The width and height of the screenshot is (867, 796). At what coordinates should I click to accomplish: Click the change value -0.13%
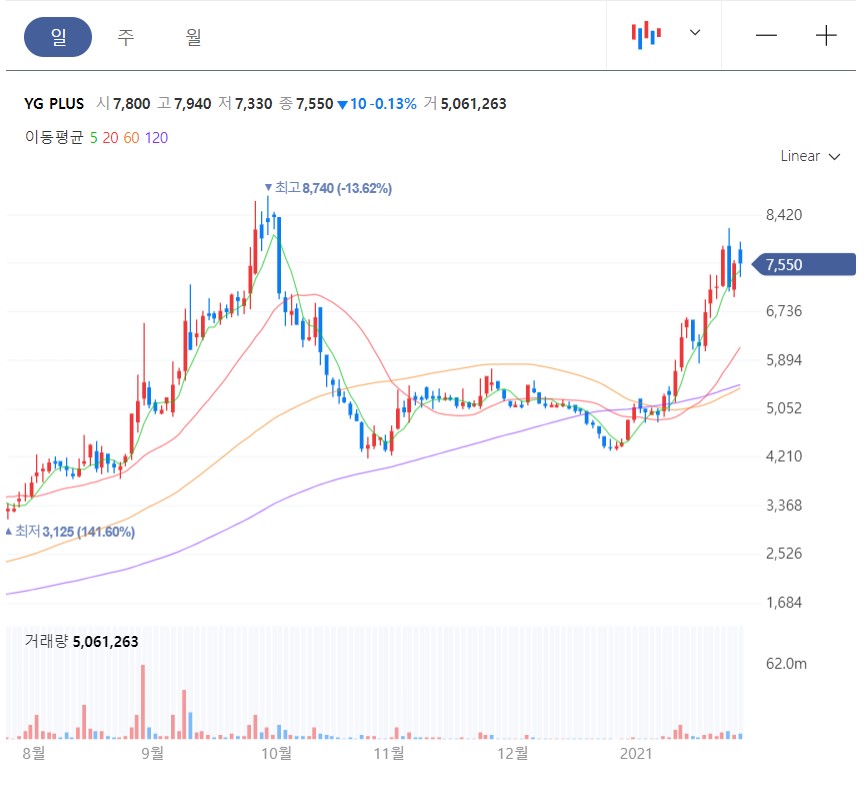click(x=393, y=104)
